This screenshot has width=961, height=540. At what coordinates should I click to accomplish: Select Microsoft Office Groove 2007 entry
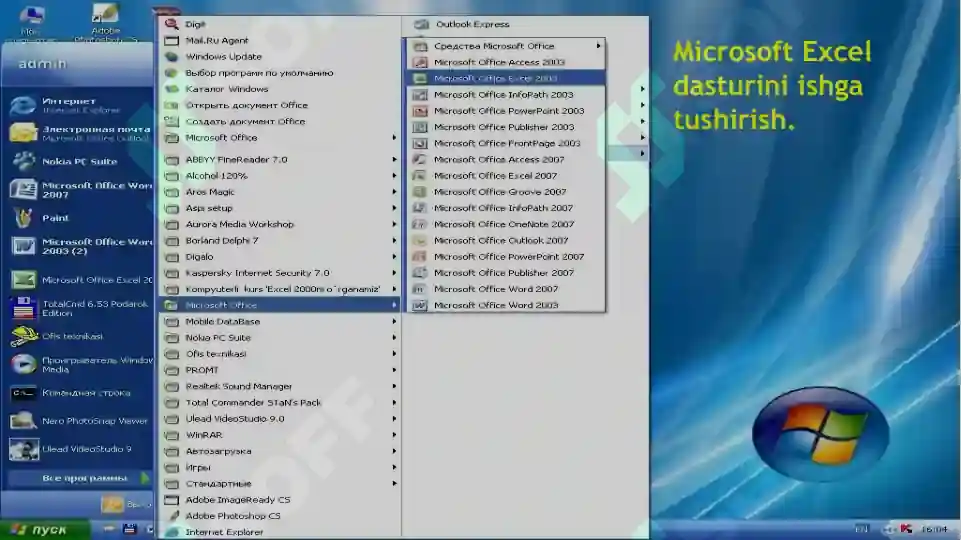pyautogui.click(x=506, y=192)
